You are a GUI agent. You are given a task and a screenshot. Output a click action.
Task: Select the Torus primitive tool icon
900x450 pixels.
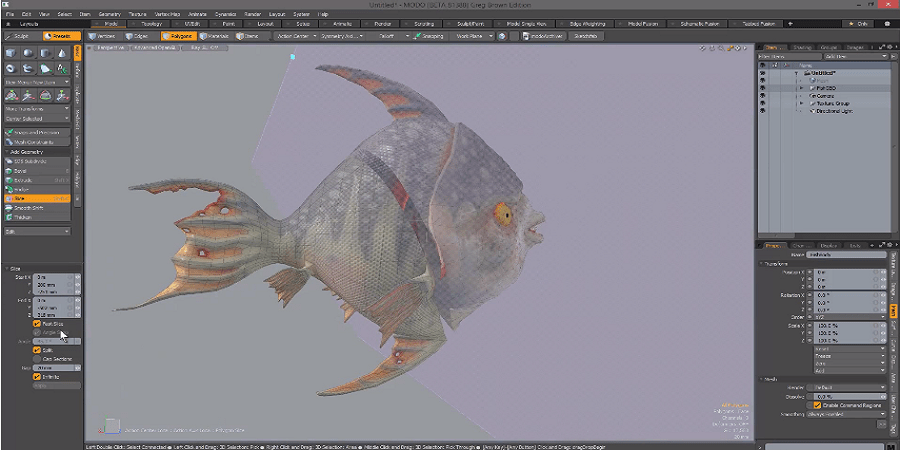(11, 69)
